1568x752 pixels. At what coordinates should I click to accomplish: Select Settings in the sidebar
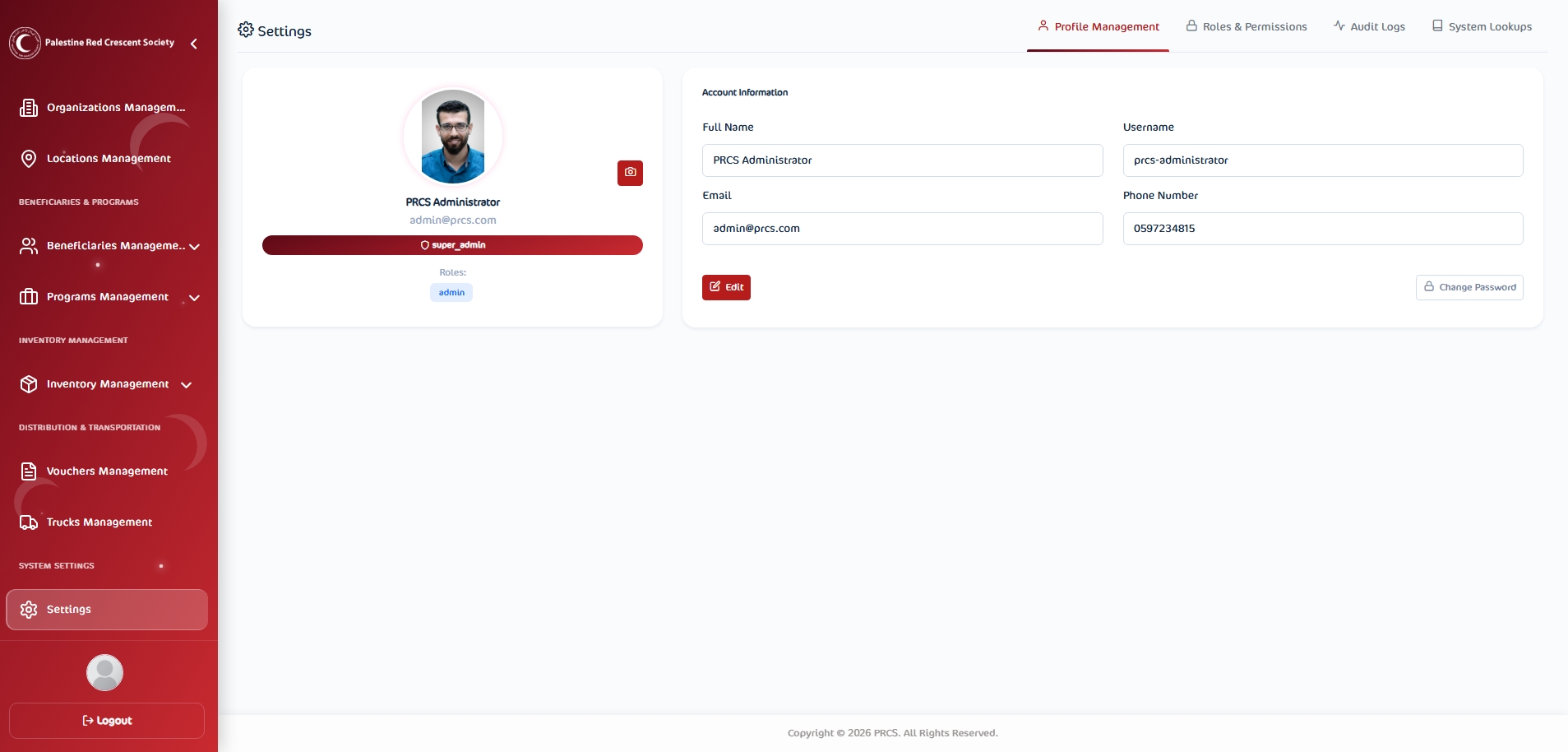106,610
